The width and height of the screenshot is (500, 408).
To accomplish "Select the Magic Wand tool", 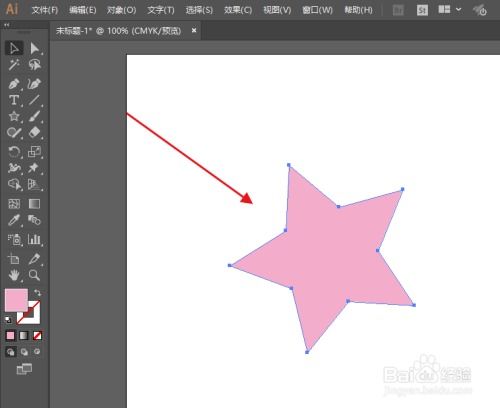I will tap(14, 65).
